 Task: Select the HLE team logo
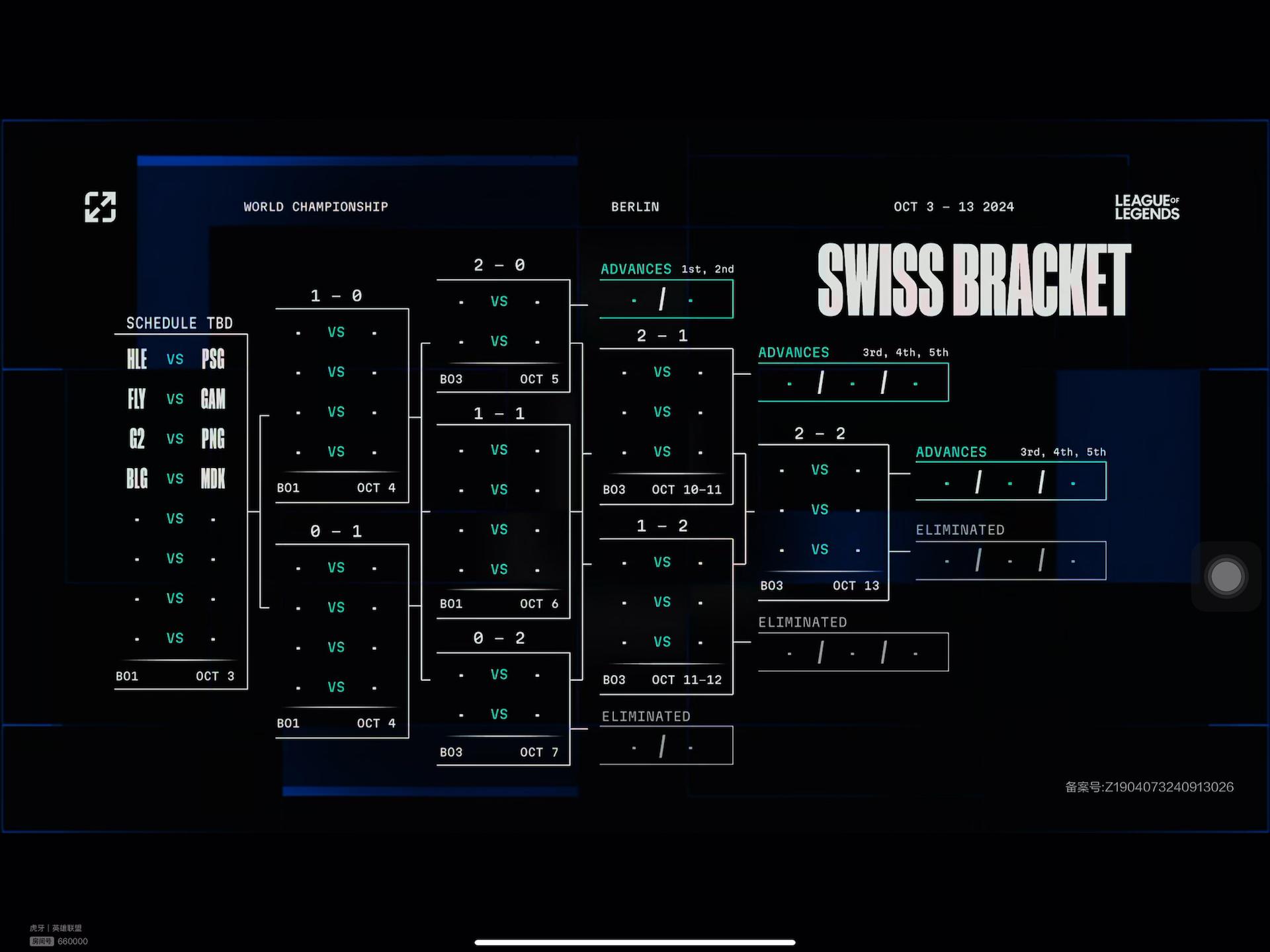[137, 359]
